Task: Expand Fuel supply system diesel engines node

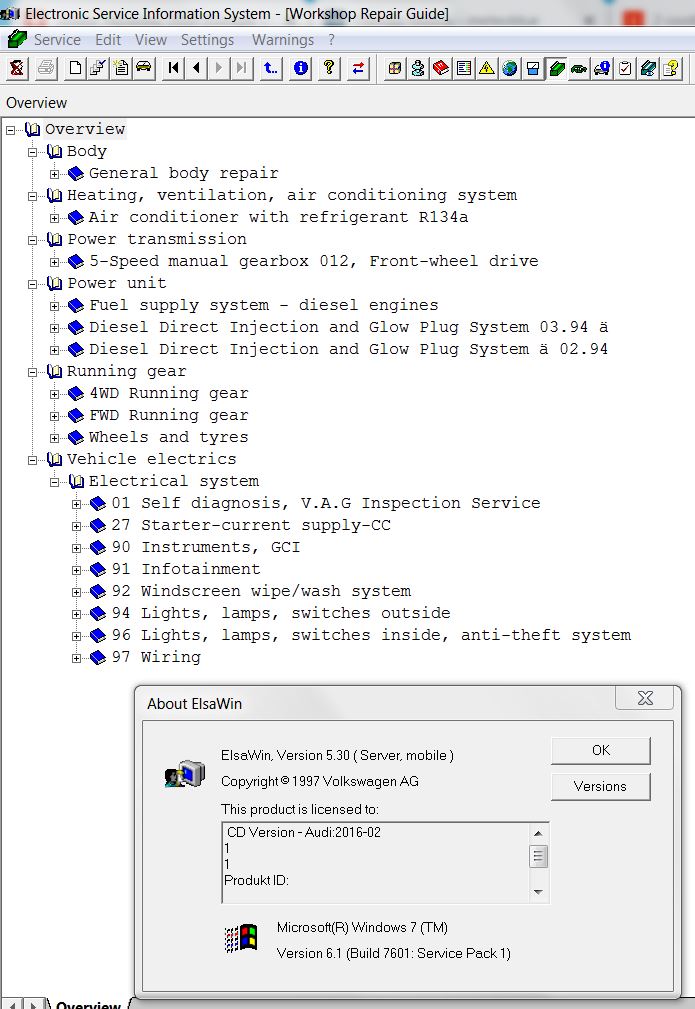Action: 55,306
